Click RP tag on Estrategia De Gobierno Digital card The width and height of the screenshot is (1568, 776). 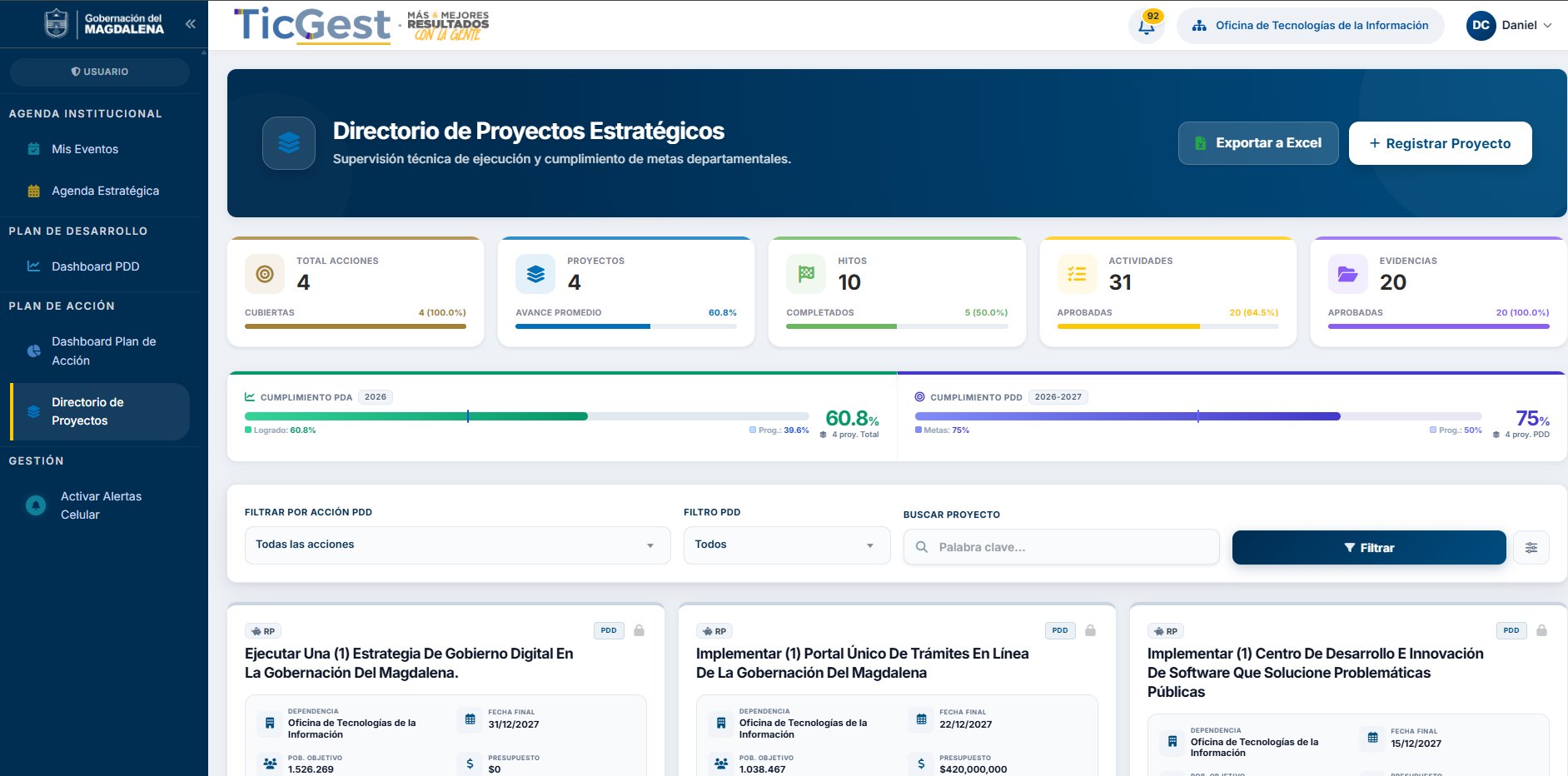[x=262, y=631]
